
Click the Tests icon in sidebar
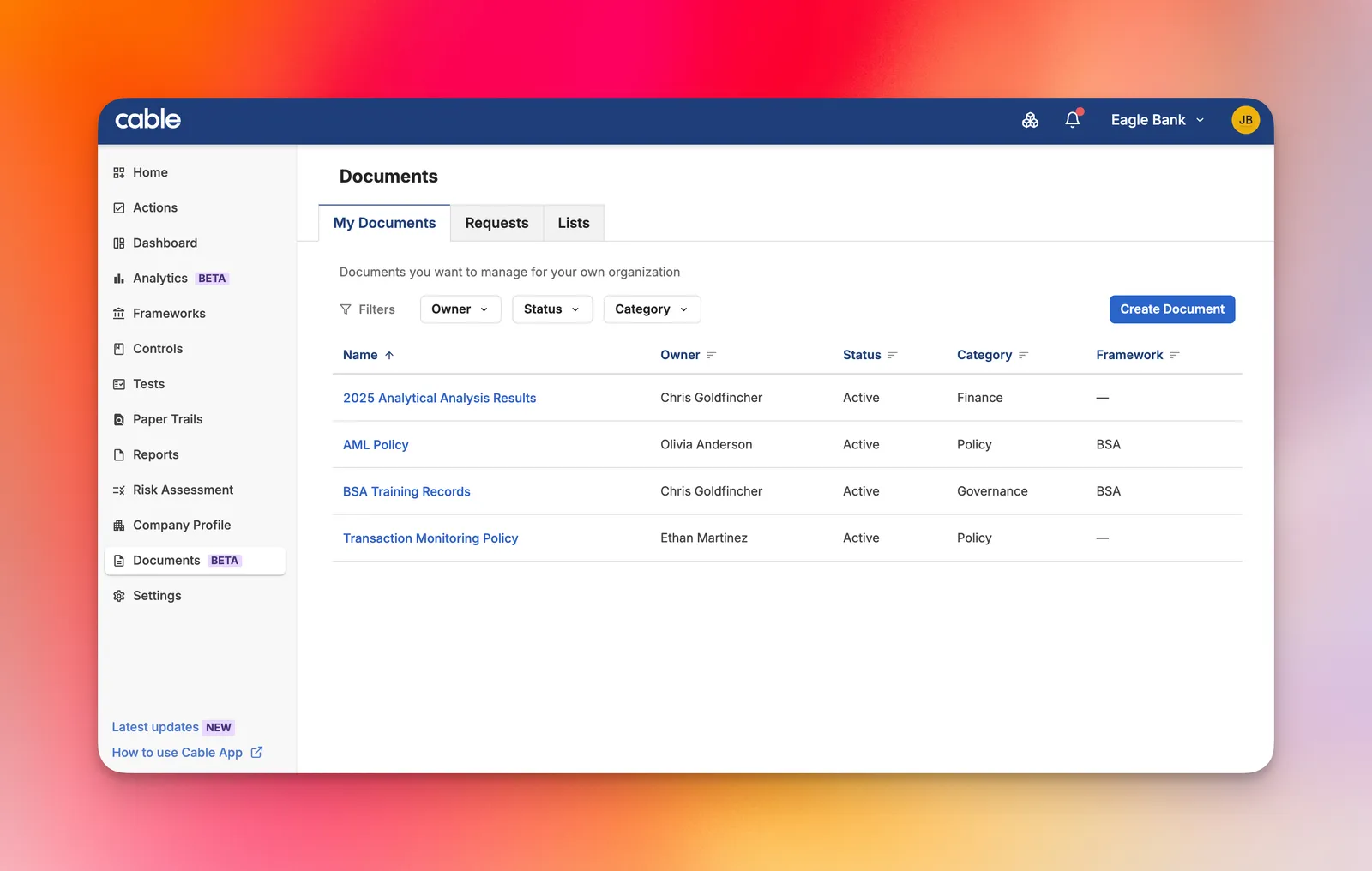tap(119, 384)
